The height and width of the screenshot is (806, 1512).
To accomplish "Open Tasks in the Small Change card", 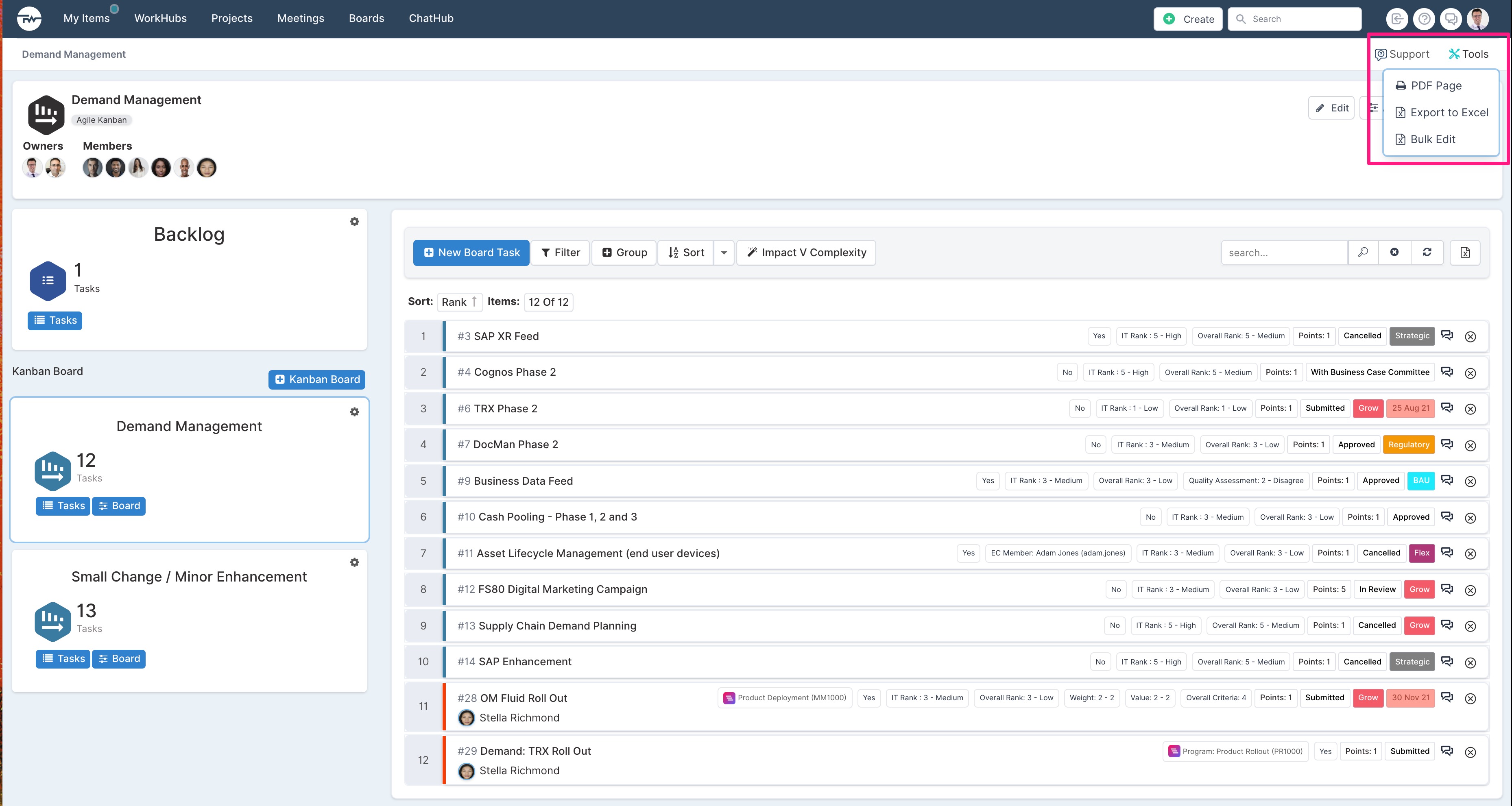I will pyautogui.click(x=63, y=659).
